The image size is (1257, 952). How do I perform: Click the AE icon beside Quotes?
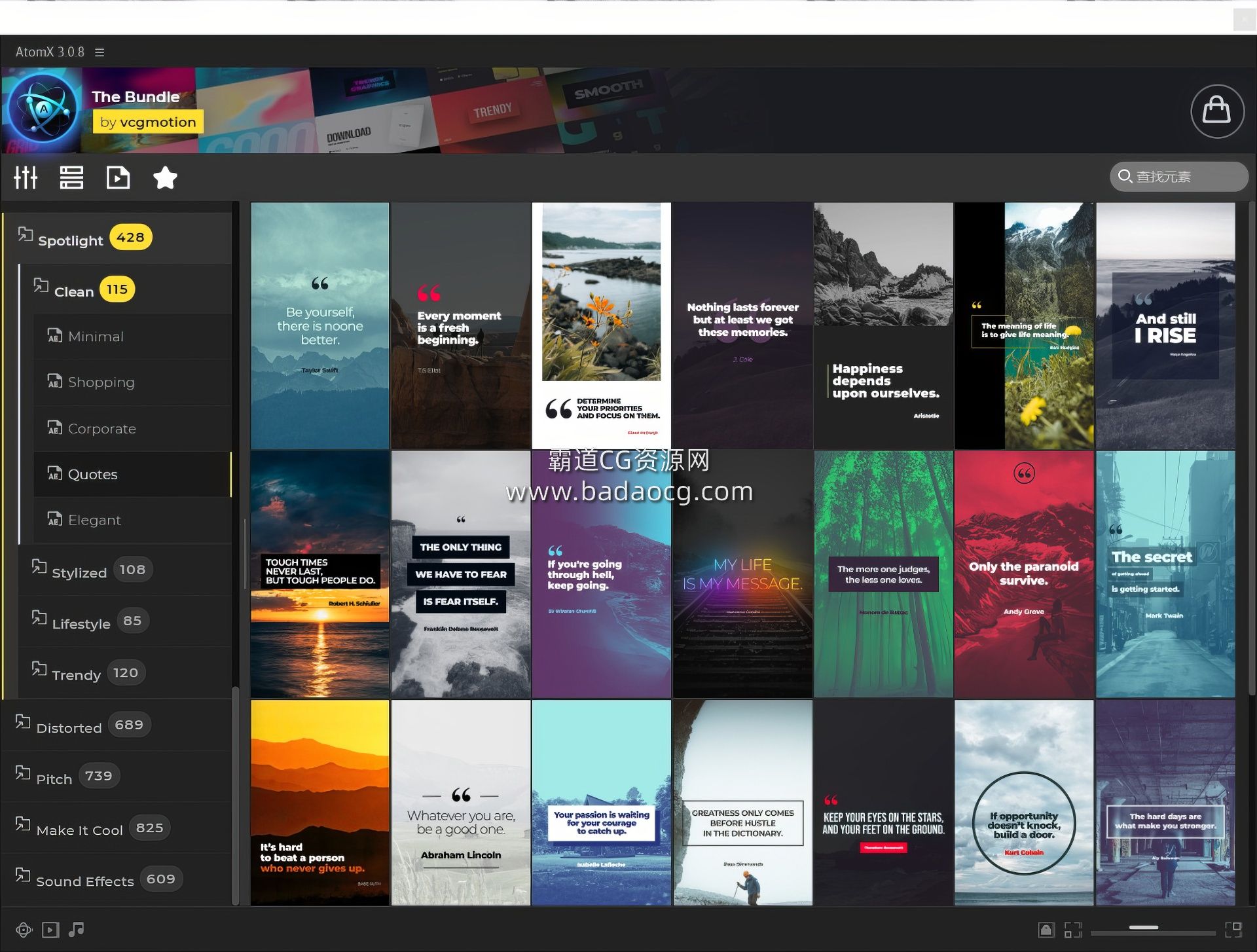[54, 473]
